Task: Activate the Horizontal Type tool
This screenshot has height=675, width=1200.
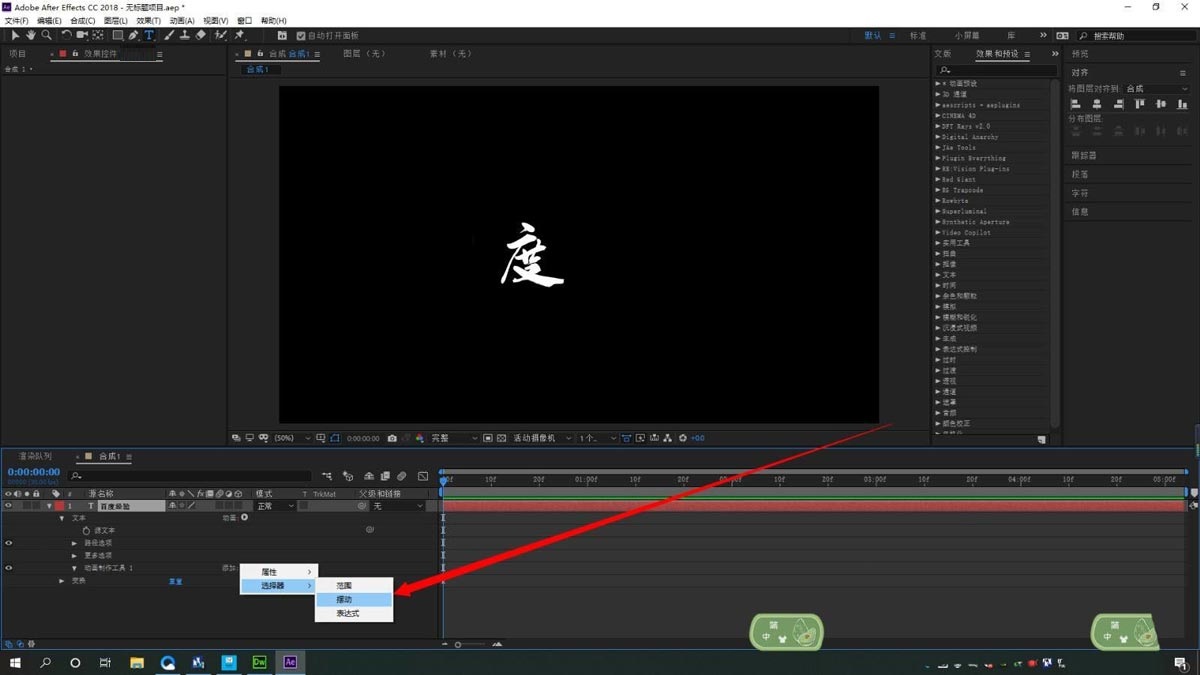Action: tap(149, 35)
